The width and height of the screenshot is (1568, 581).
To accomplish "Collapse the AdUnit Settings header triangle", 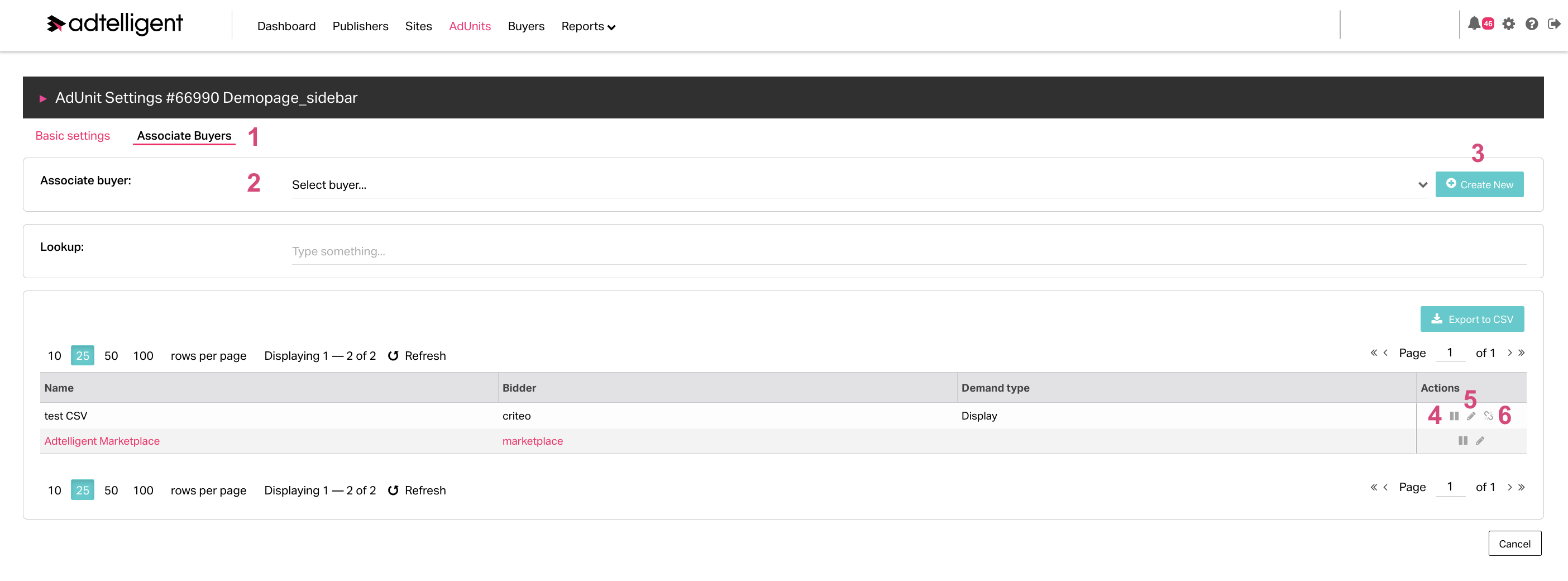I will 43,98.
